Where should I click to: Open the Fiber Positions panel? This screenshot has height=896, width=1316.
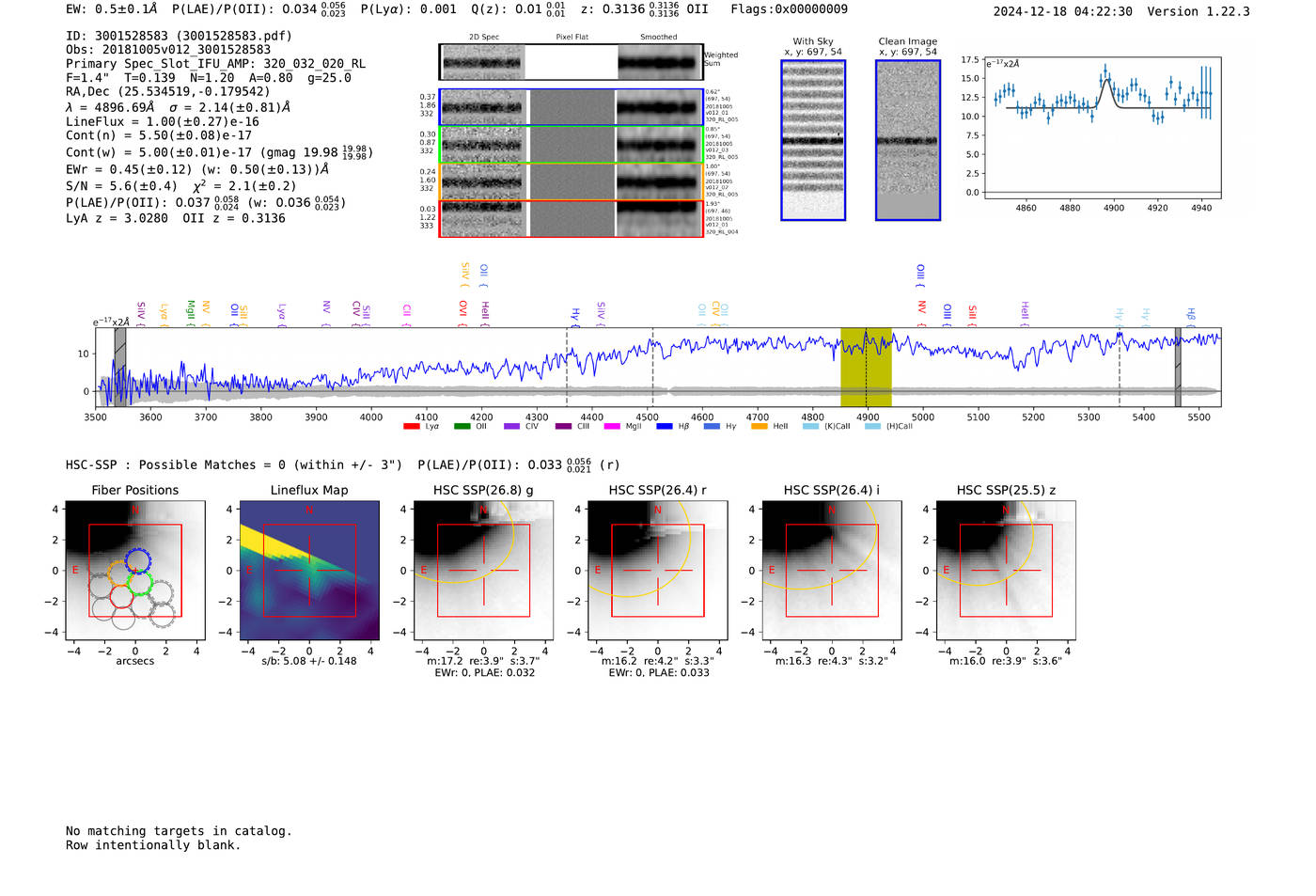(135, 571)
